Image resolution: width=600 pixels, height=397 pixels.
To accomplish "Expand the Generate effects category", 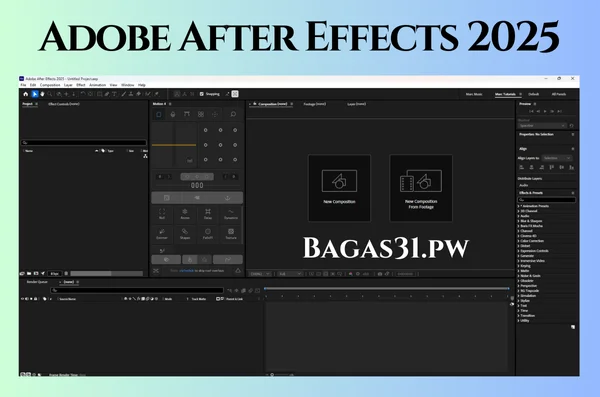I will [x=518, y=256].
